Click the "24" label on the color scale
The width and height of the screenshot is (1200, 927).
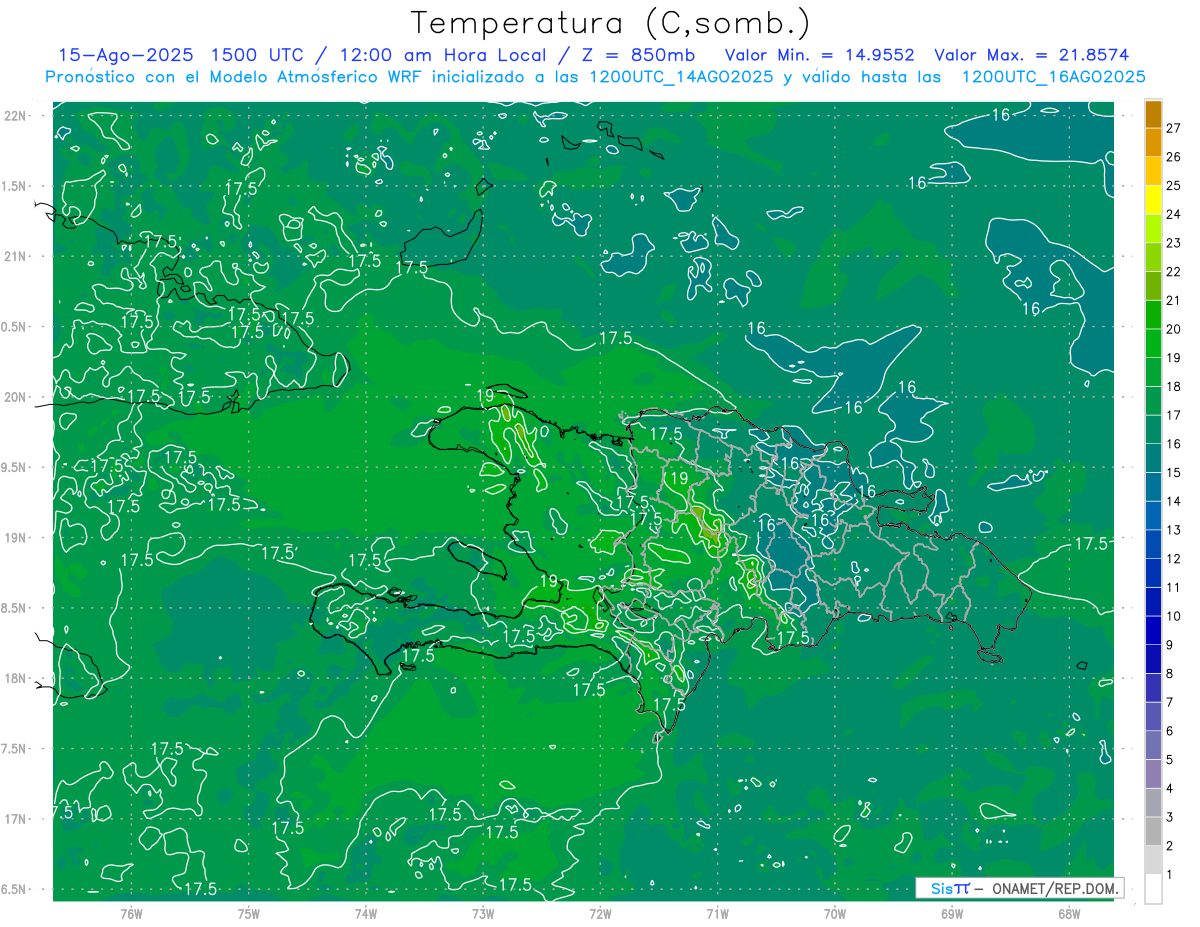1174,214
